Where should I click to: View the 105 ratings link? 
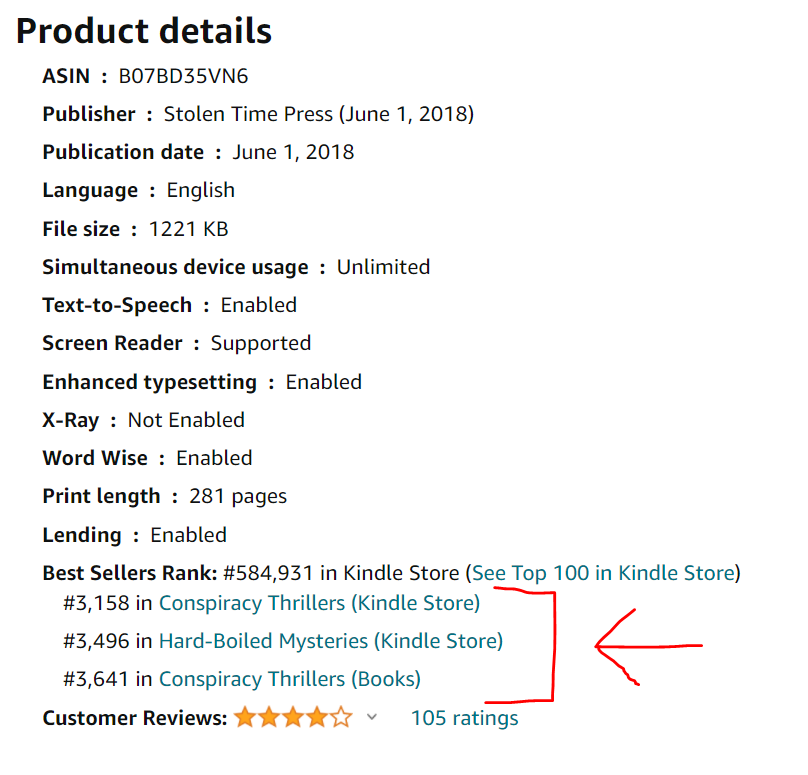(464, 718)
